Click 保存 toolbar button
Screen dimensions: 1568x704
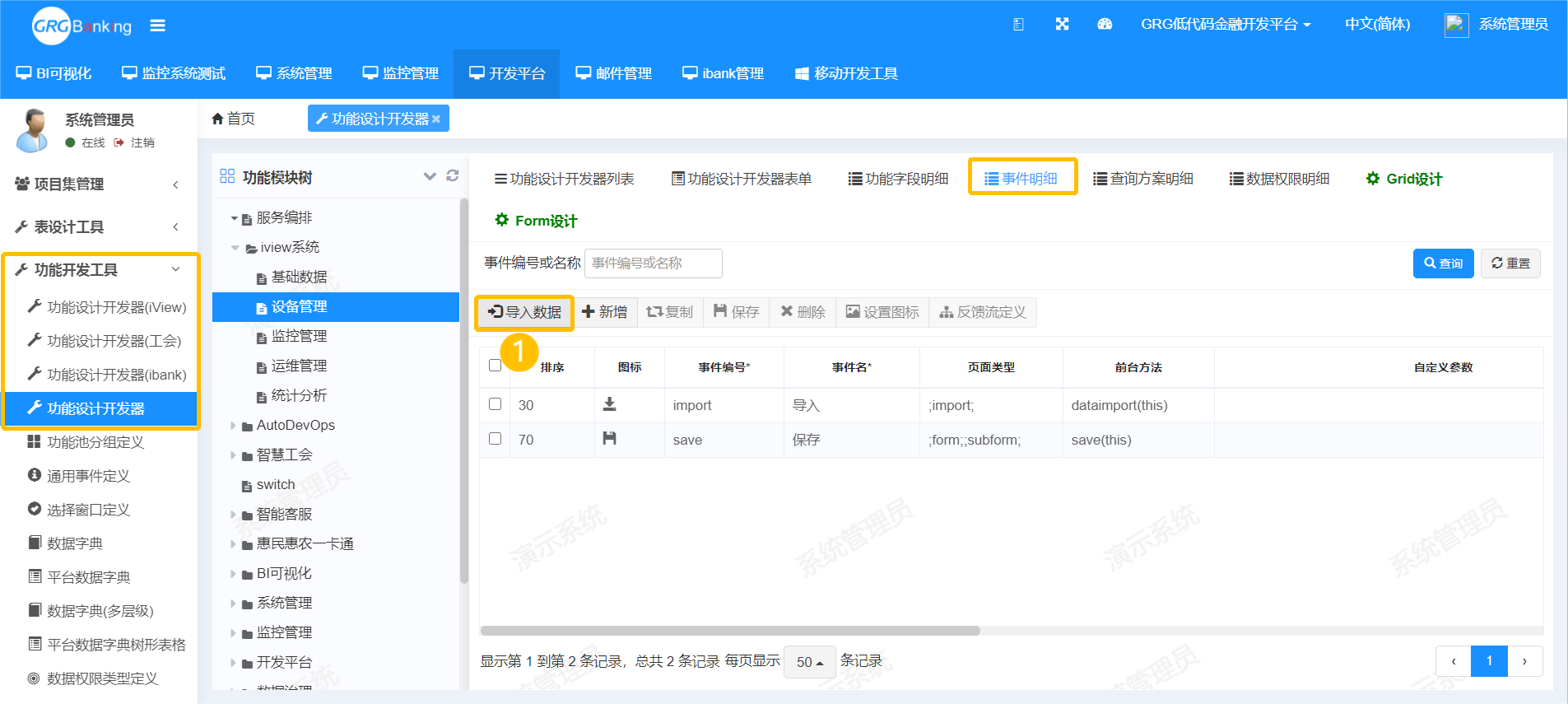coord(737,312)
